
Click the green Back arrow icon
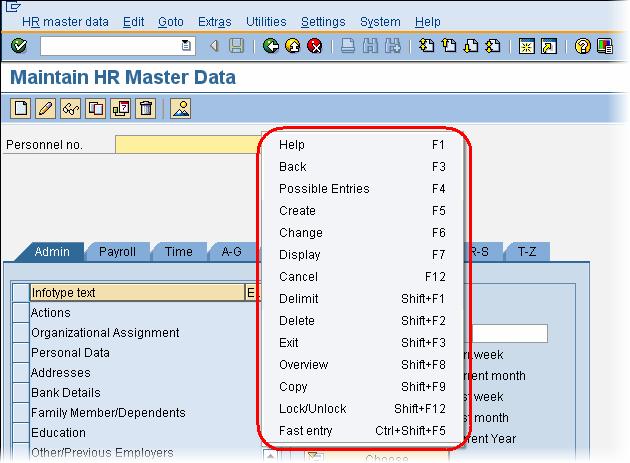point(271,46)
